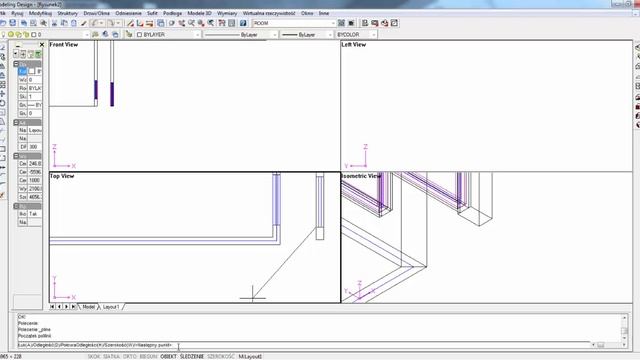Toggle SKOK snap mode in status bar
Screen dimensions: 640x360
tap(93, 356)
